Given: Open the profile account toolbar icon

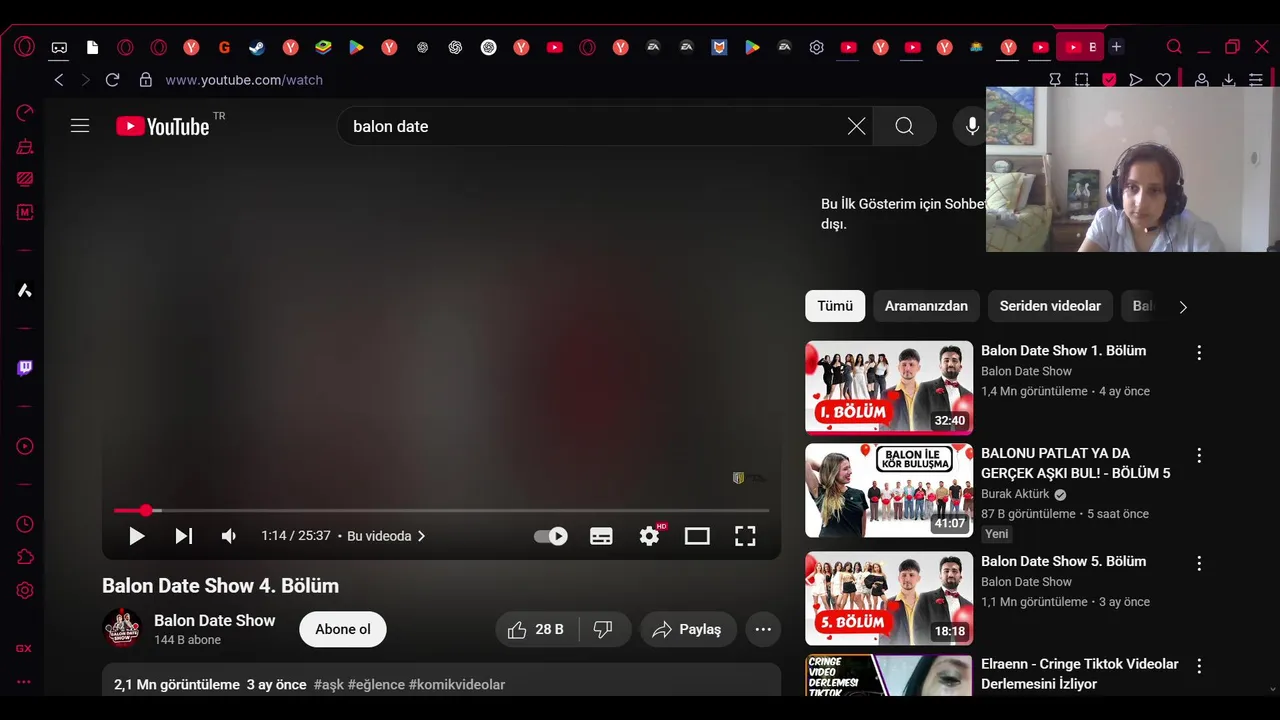Looking at the screenshot, I should (1202, 80).
